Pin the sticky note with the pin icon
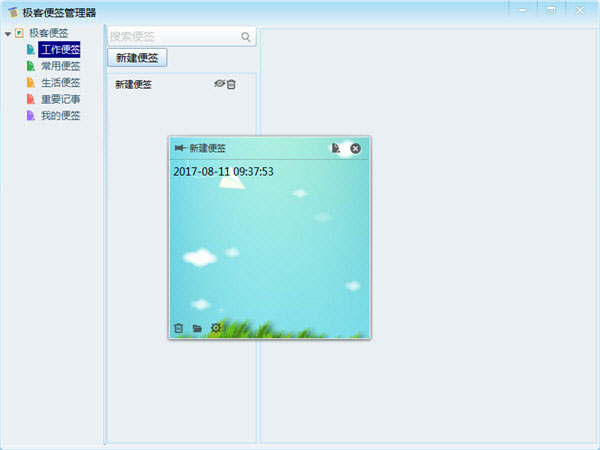 [x=180, y=148]
